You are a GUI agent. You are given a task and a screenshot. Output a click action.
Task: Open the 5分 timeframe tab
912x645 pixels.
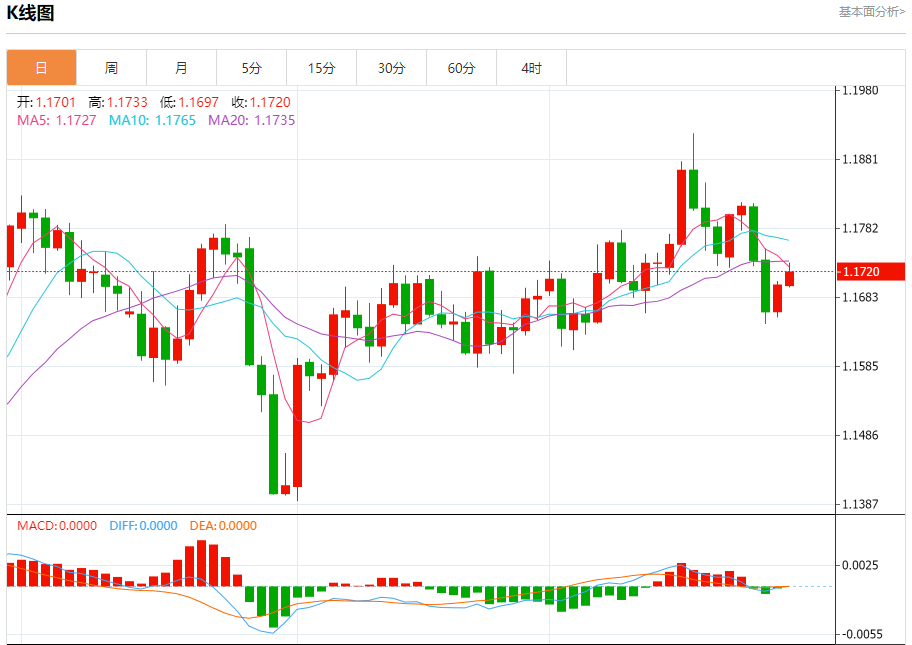pyautogui.click(x=251, y=68)
